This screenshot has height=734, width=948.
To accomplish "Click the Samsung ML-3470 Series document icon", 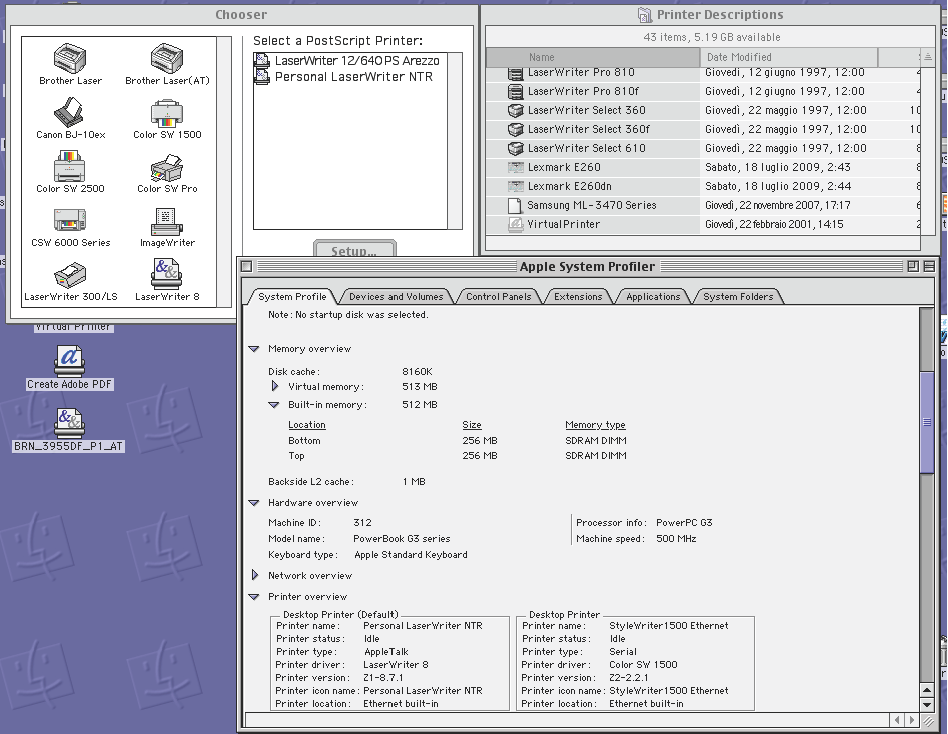I will click(x=515, y=206).
